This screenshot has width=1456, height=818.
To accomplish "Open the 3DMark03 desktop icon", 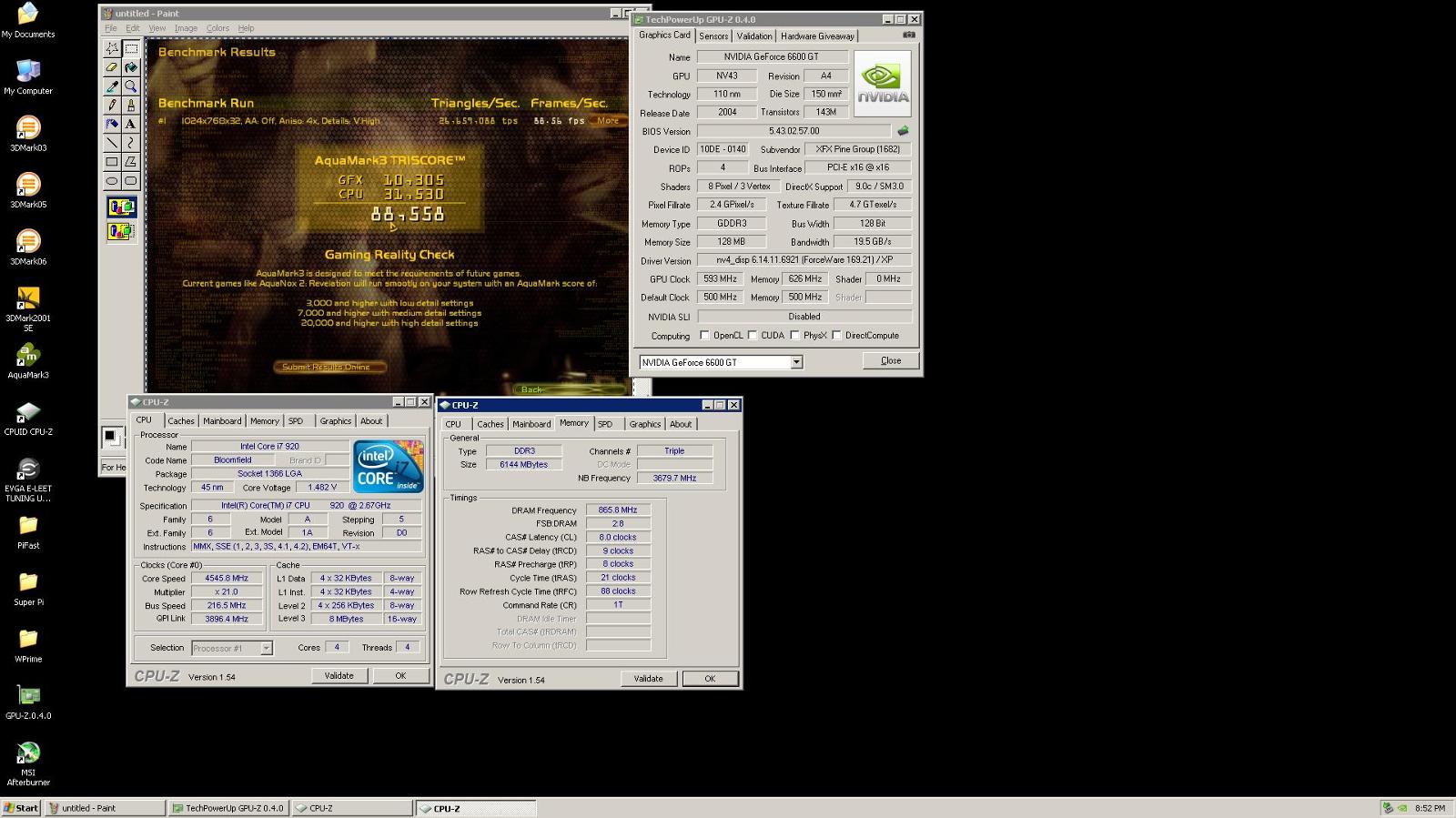I will (28, 134).
